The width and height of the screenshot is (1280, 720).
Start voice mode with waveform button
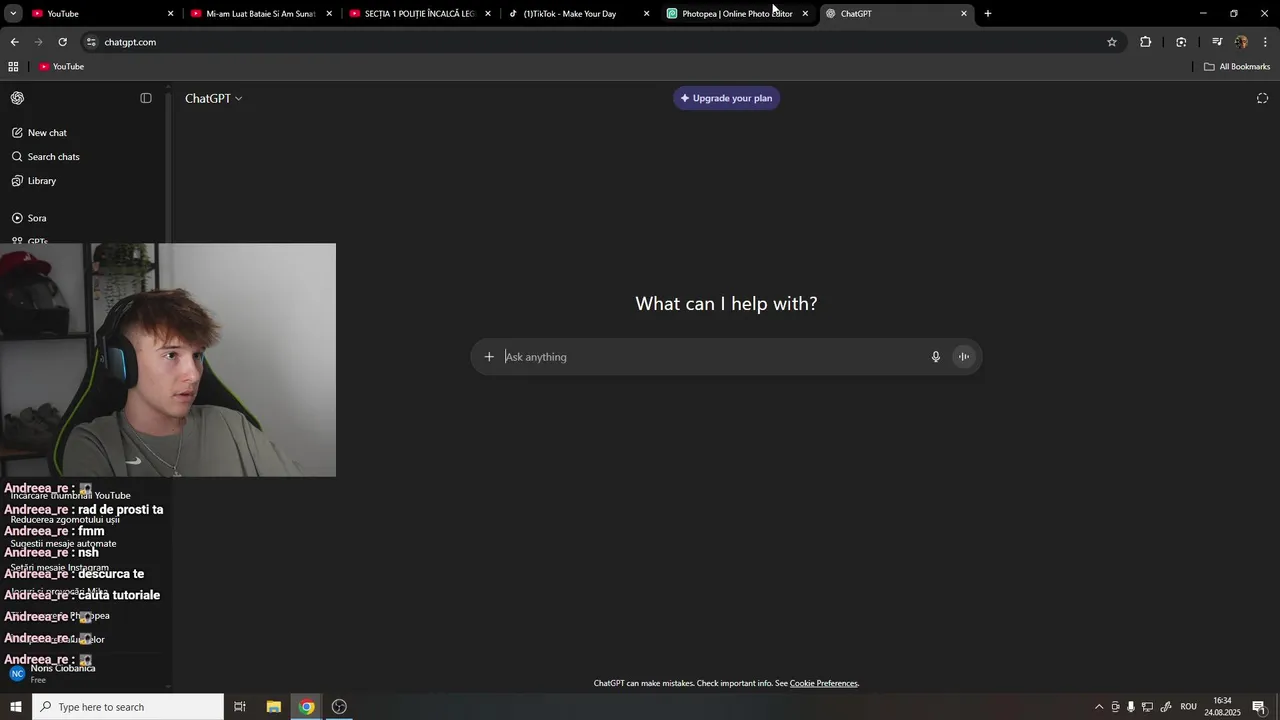[x=964, y=357]
